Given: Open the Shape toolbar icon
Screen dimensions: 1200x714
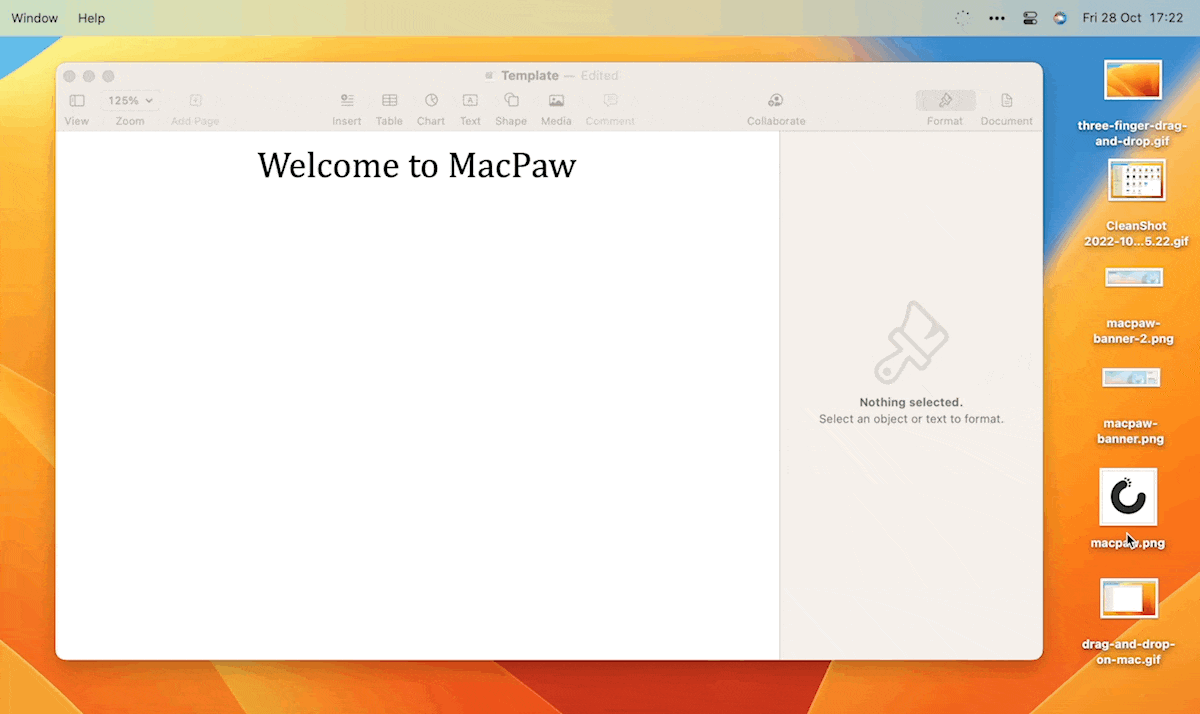Looking at the screenshot, I should tap(511, 100).
